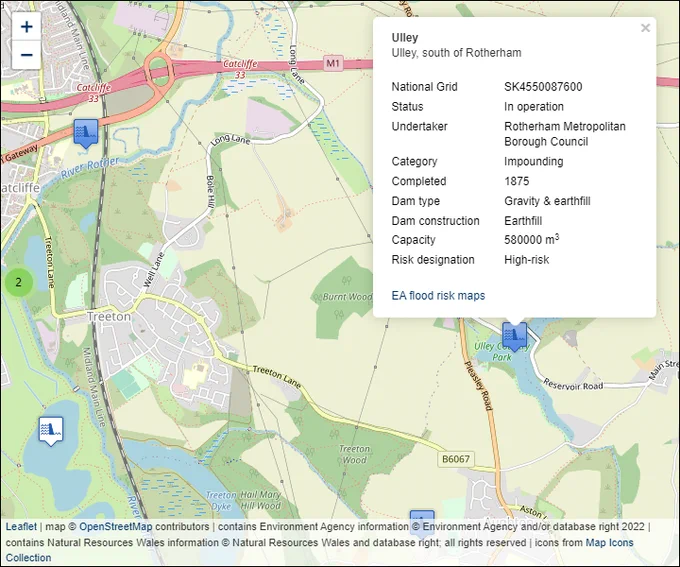This screenshot has width=680, height=567.
Task: Click the Pleasley Road label
Action: tap(479, 386)
